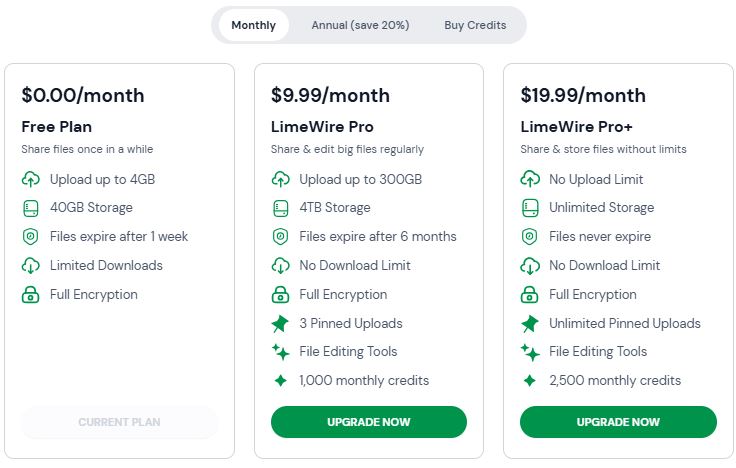736x468 pixels.
Task: Select the Annual (save 20%) tab
Action: 360,25
